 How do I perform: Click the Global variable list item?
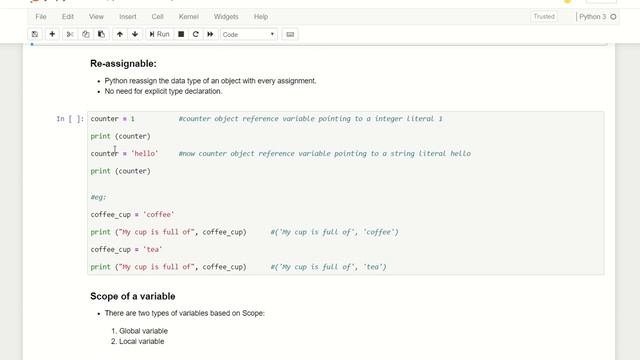[x=143, y=331]
